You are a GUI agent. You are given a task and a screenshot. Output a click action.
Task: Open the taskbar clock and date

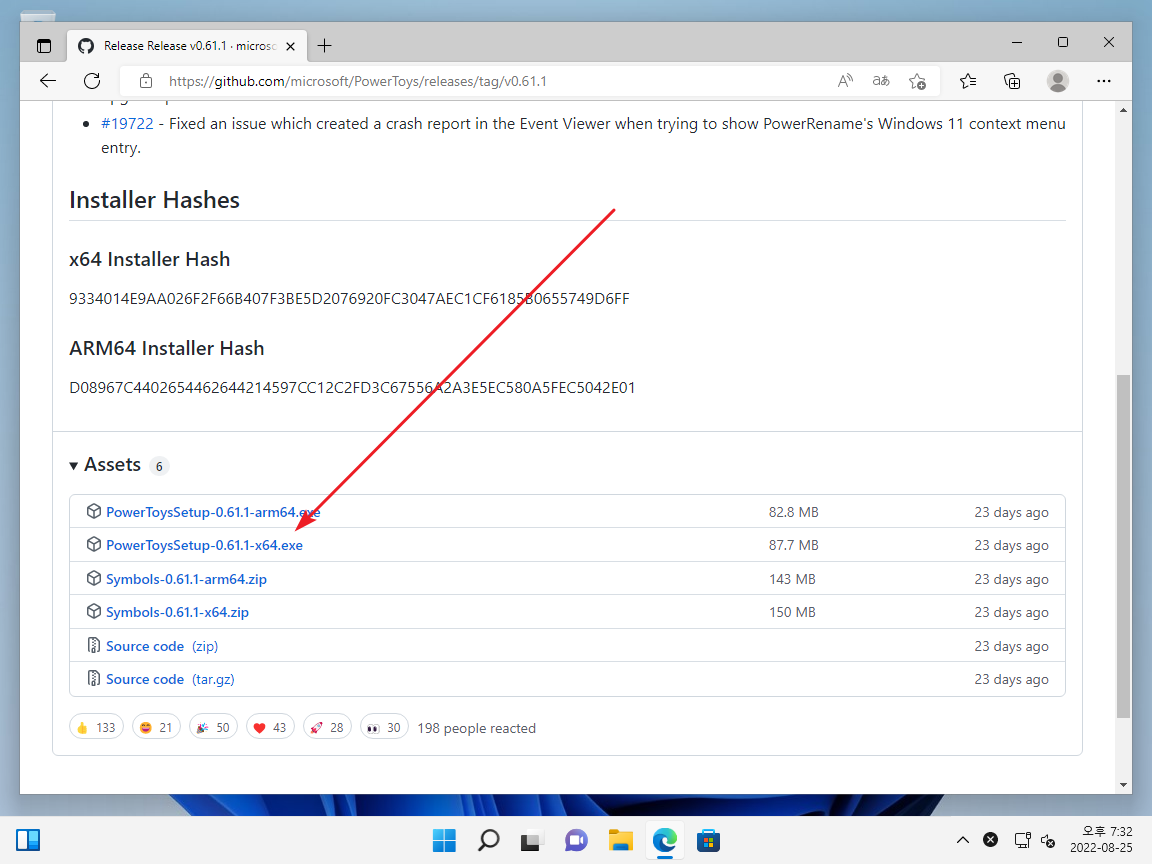point(1101,840)
